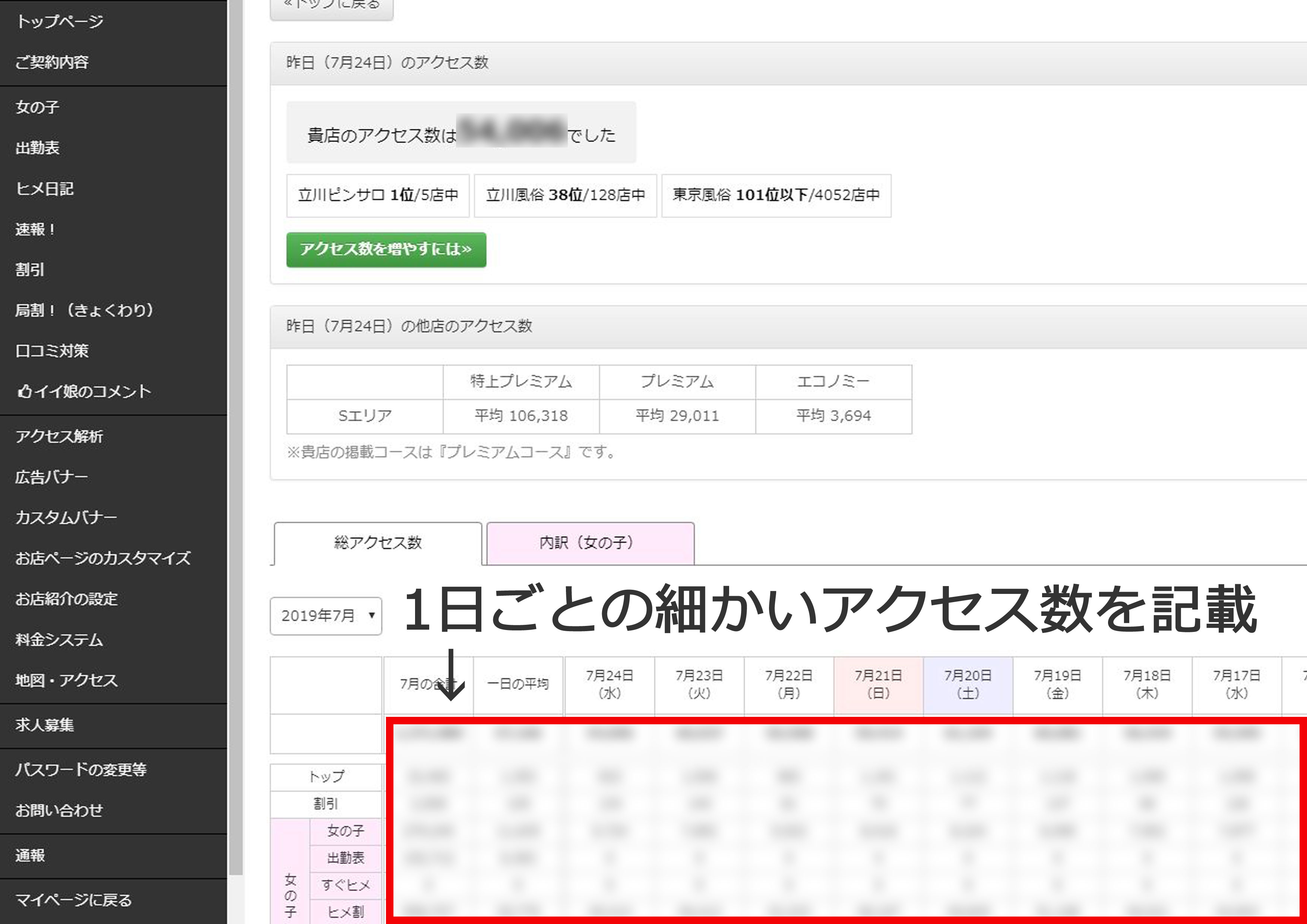This screenshot has width=1307, height=924.
Task: Open the 2019年7月 month dropdown
Action: (x=326, y=616)
